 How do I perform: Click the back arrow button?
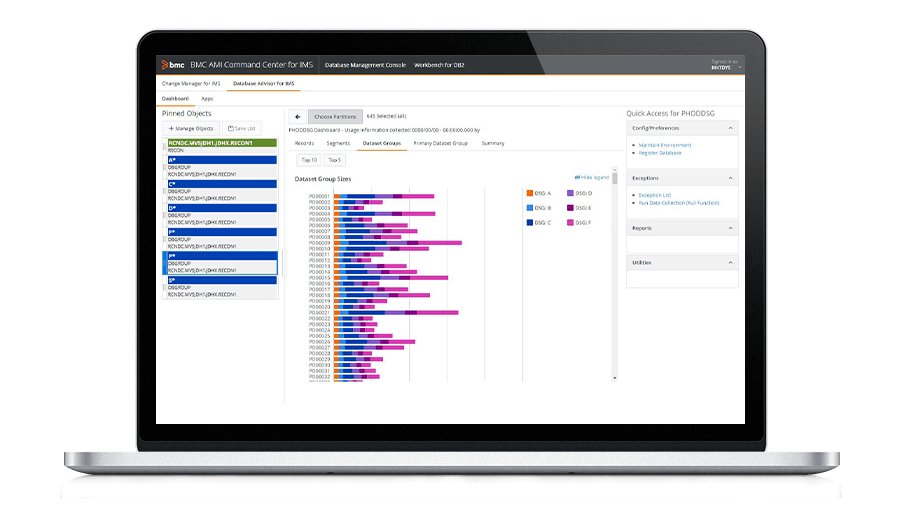pos(297,117)
